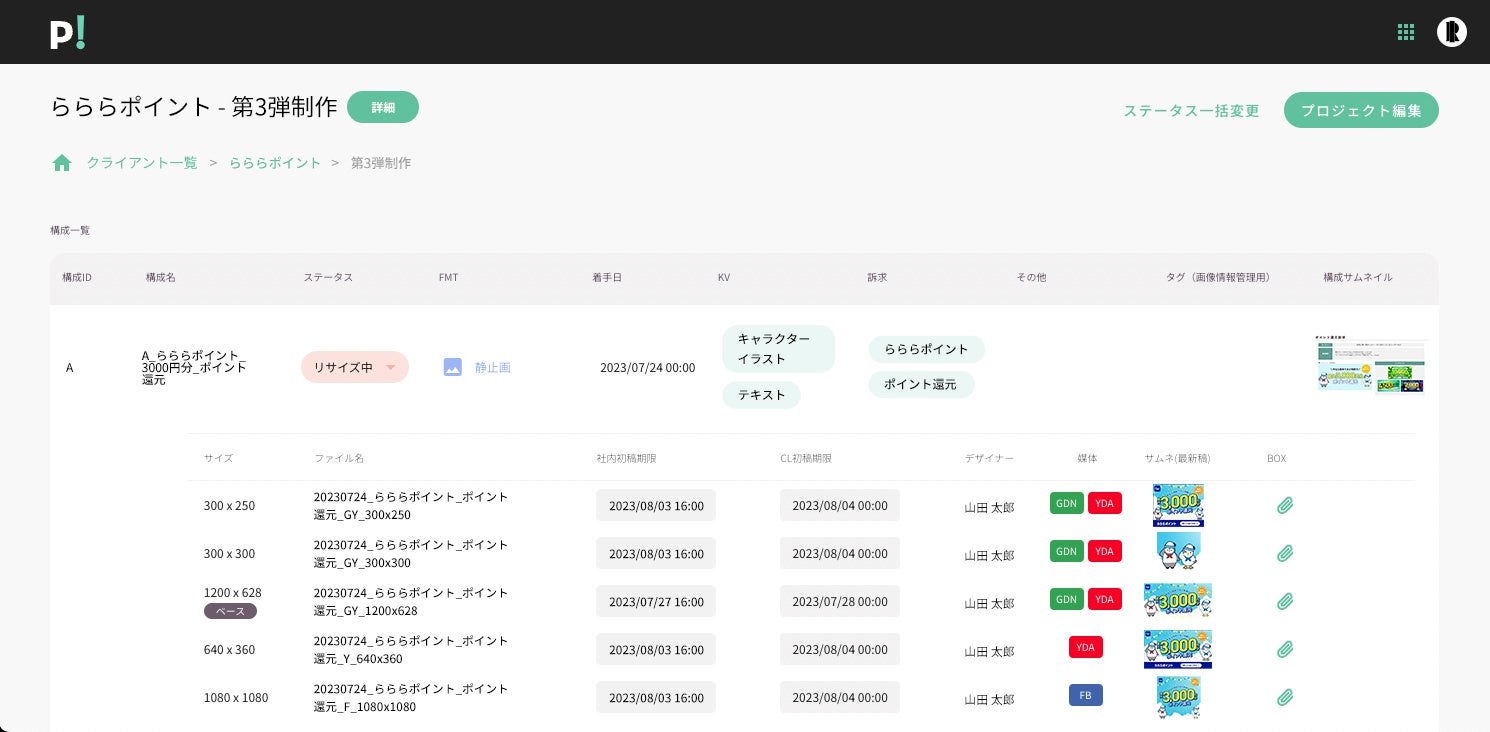Click size cell 640 x 360

[229, 649]
